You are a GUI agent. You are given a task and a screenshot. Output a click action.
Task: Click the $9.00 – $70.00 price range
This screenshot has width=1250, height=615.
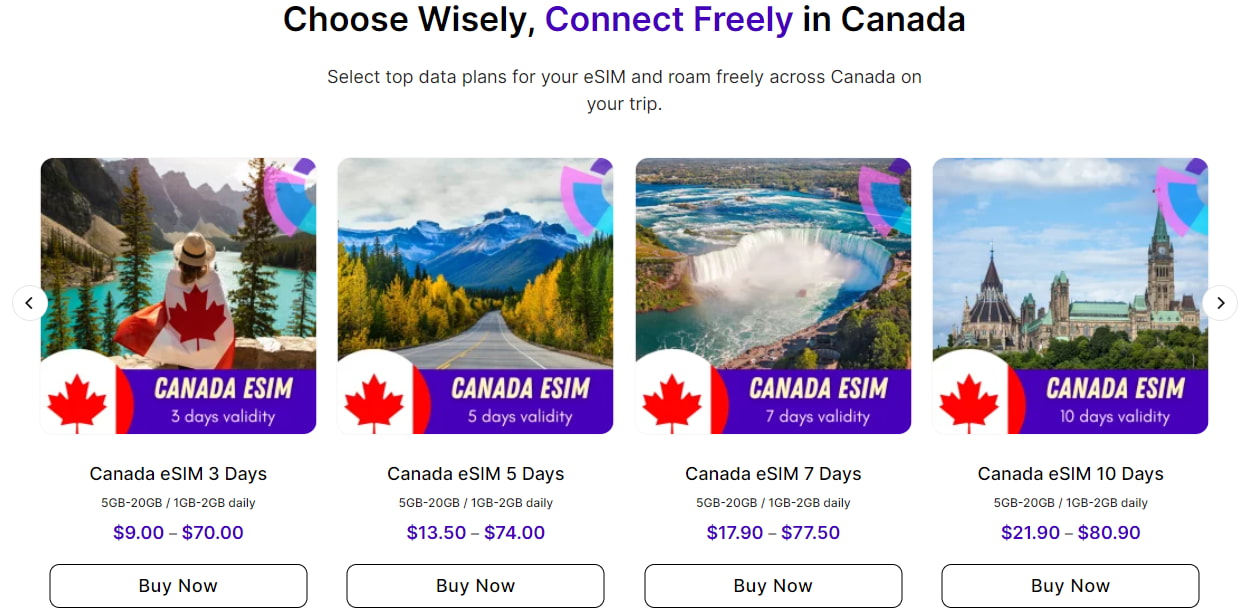178,533
